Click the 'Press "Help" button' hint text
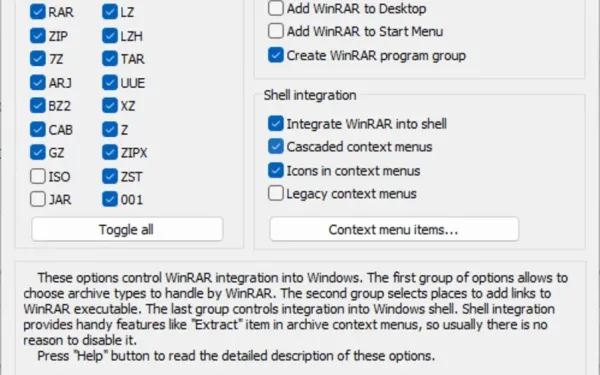 coord(236,356)
